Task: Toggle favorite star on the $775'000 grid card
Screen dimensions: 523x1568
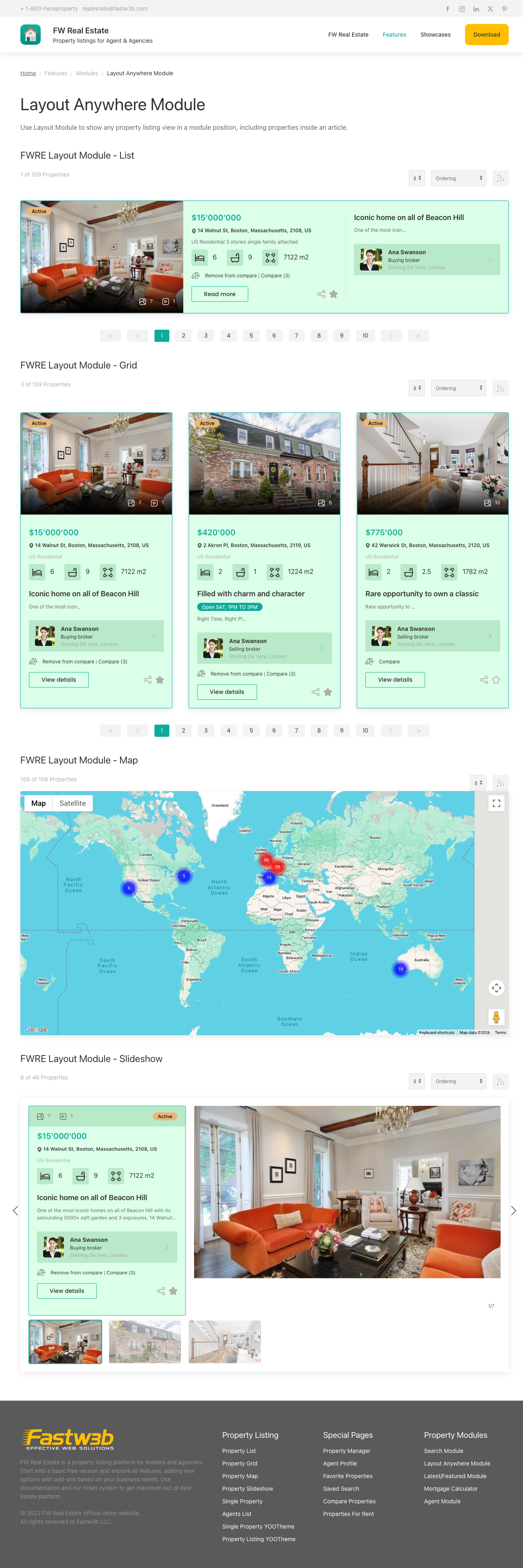Action: point(496,680)
